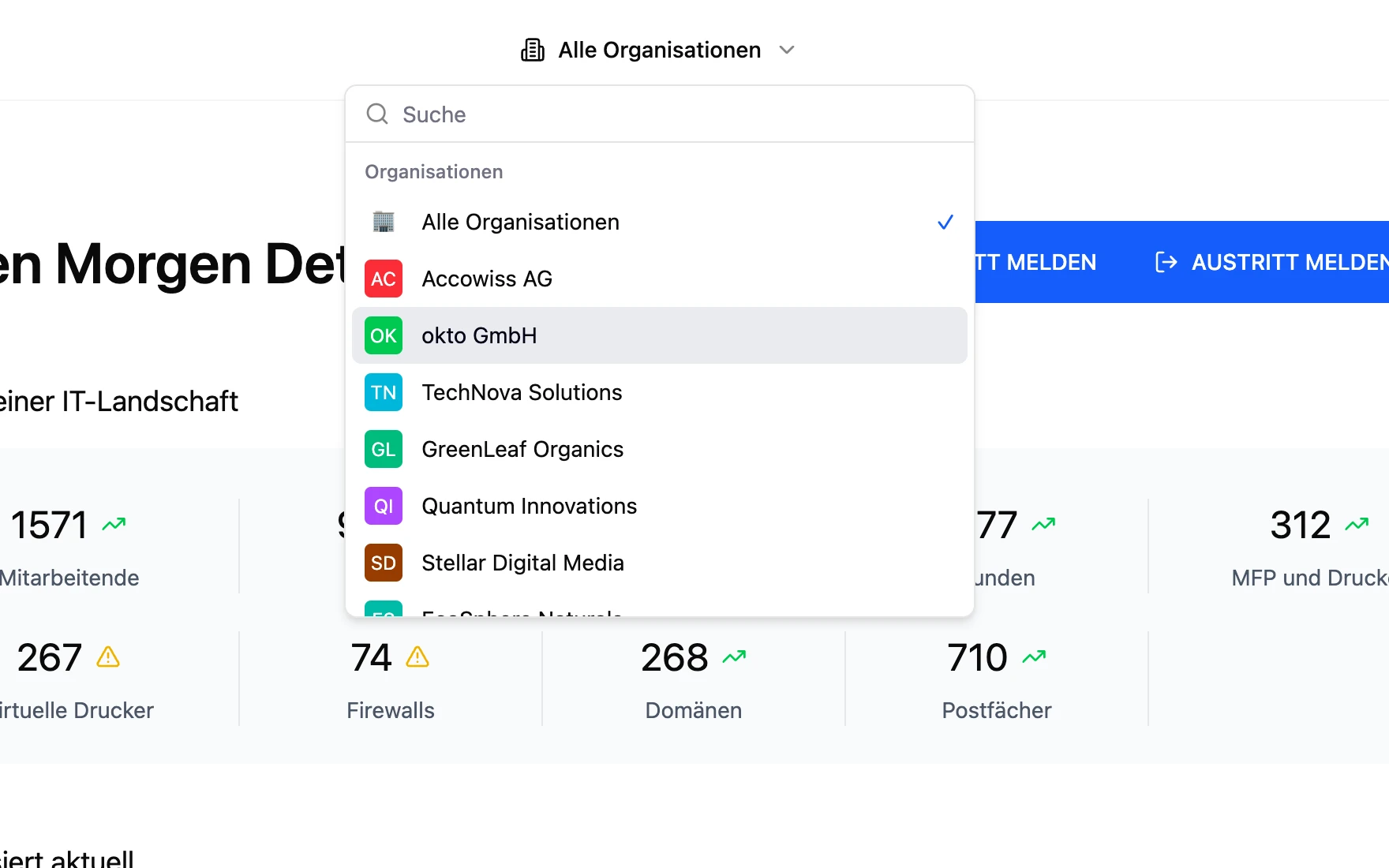The image size is (1389, 868).
Task: Open the Postfächer statistic label
Action: click(x=997, y=710)
